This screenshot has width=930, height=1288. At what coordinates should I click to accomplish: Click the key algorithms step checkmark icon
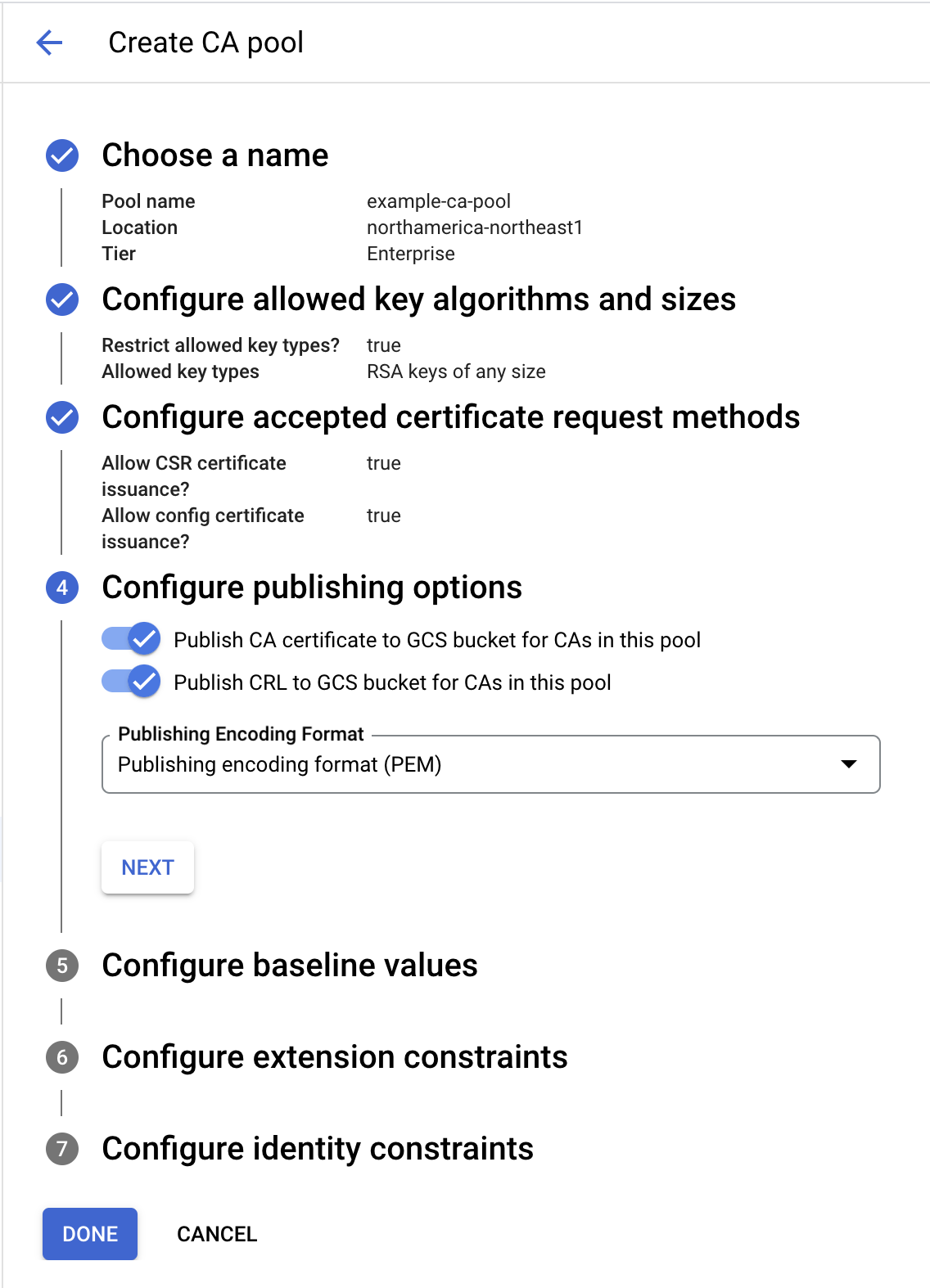[62, 299]
